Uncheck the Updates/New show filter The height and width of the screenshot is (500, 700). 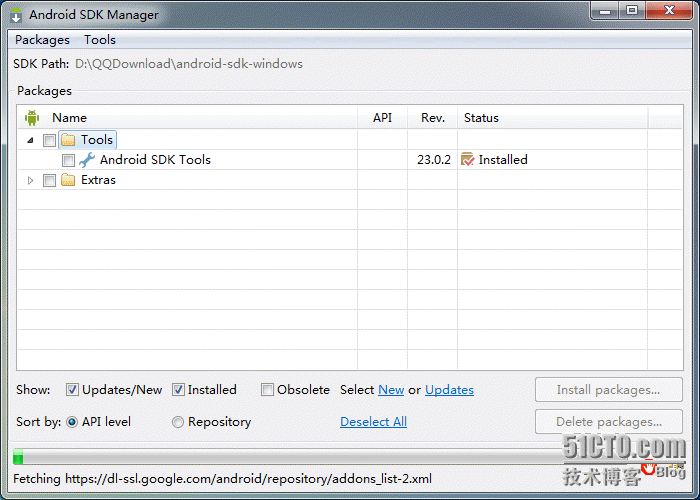click(x=72, y=390)
